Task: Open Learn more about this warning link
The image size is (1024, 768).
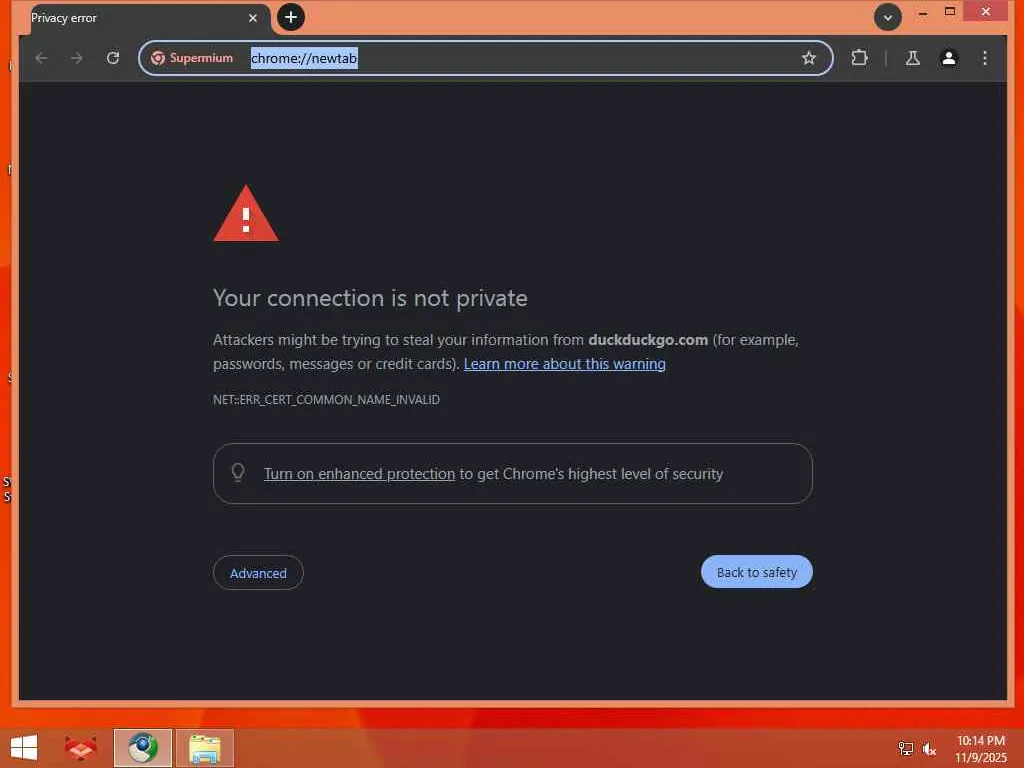Action: pyautogui.click(x=564, y=364)
